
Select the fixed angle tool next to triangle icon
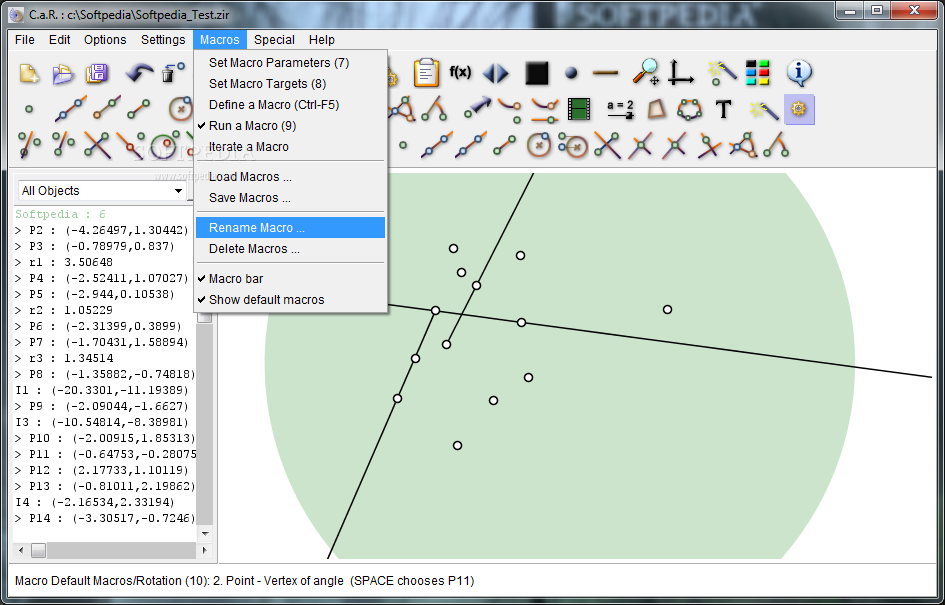pos(434,108)
